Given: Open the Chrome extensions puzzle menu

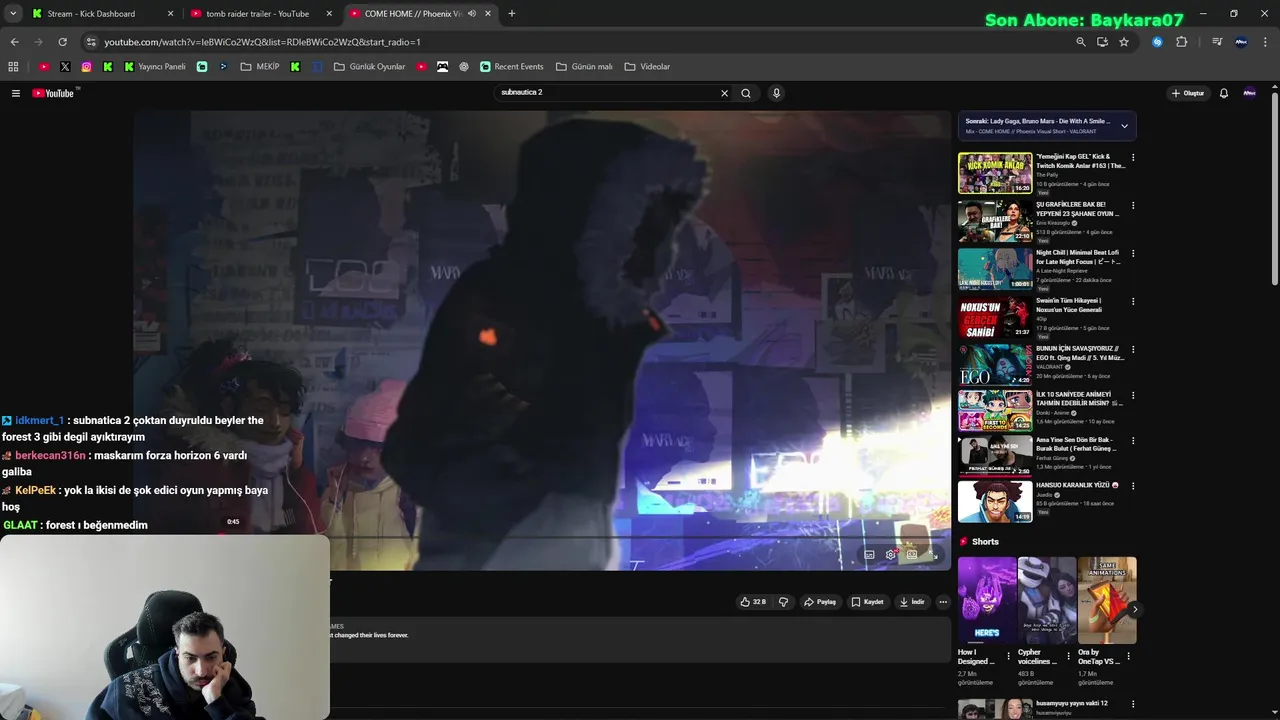Looking at the screenshot, I should (x=1181, y=42).
